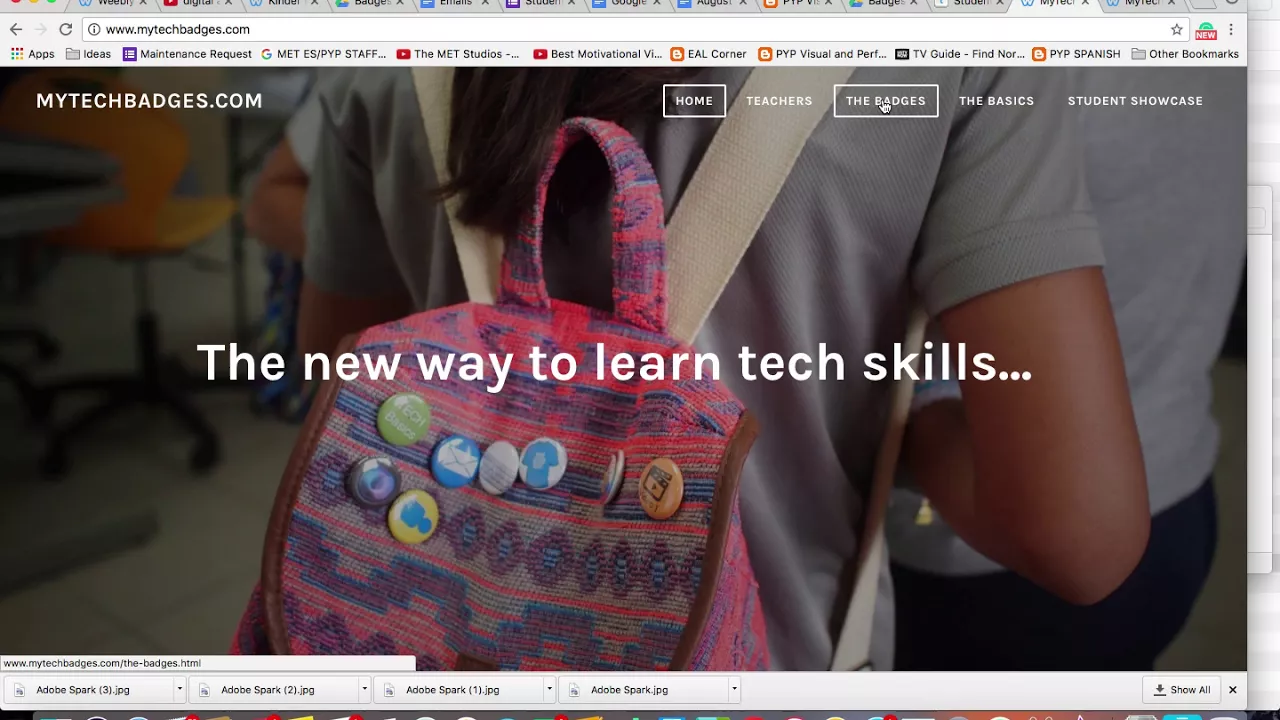This screenshot has width=1280, height=720.
Task: Open the Maintenance Request bookmark
Action: (187, 54)
